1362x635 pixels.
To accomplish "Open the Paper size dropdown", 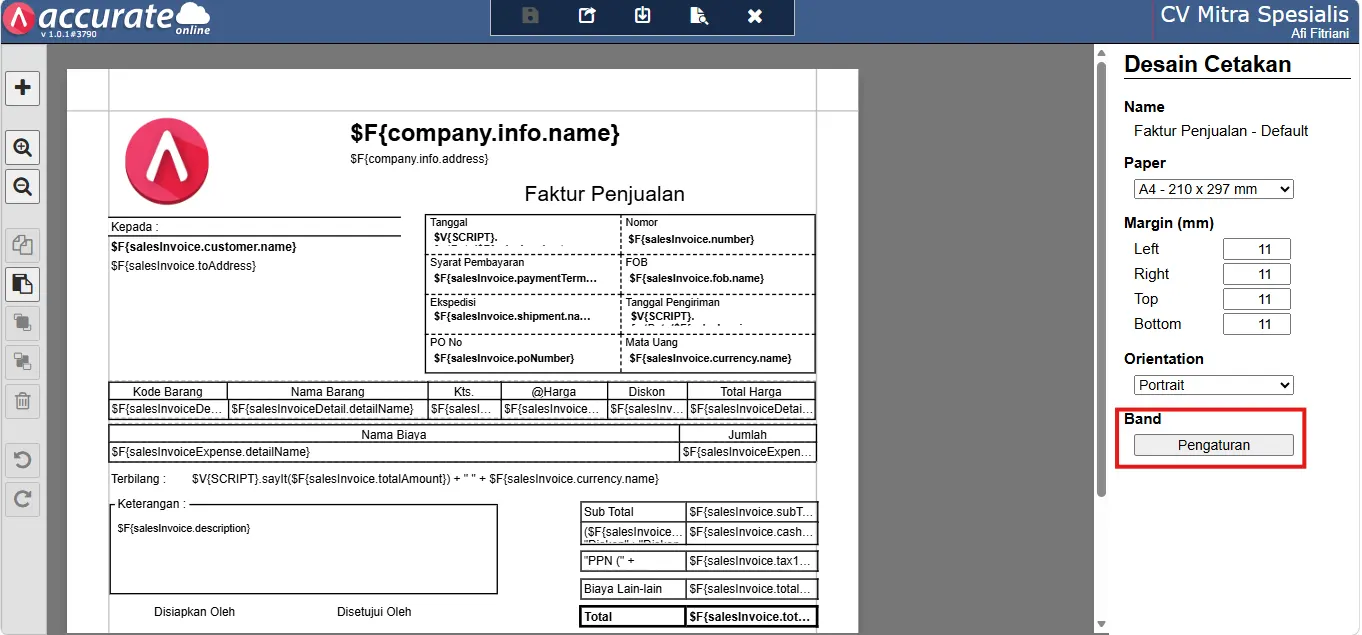I will [1213, 189].
